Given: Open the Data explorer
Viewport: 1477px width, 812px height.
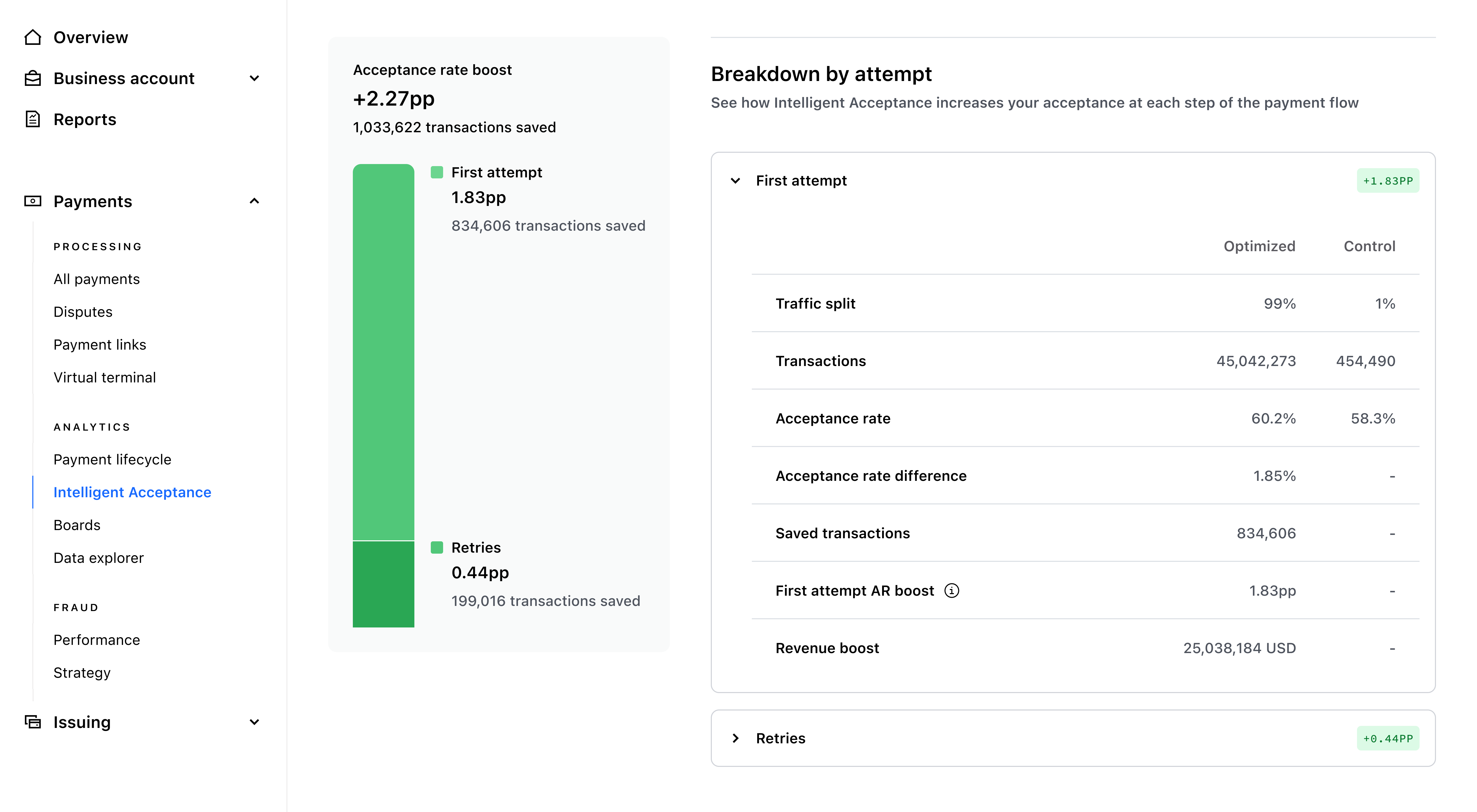Looking at the screenshot, I should click(x=99, y=558).
